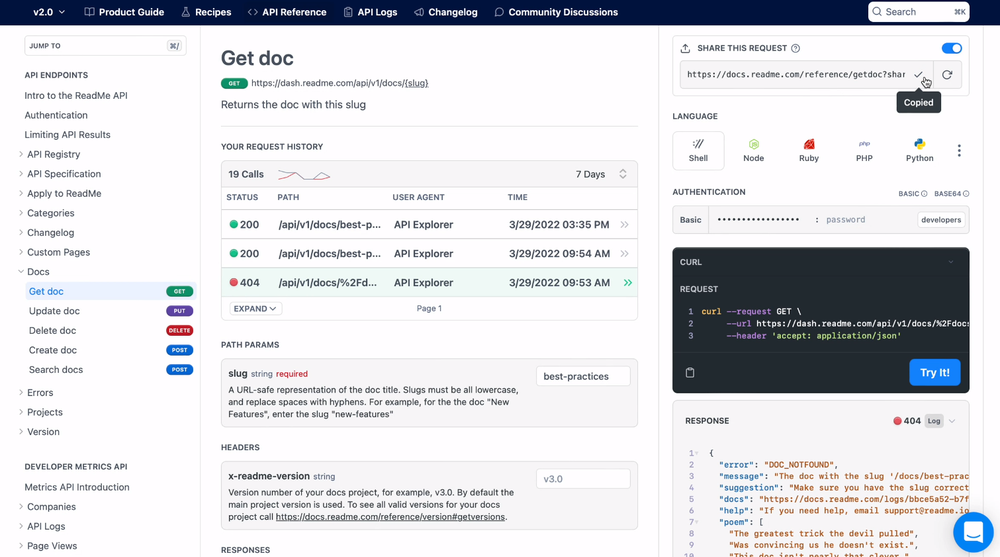Open the v2.0 version dropdown
The width and height of the screenshot is (1000, 557).
point(49,12)
